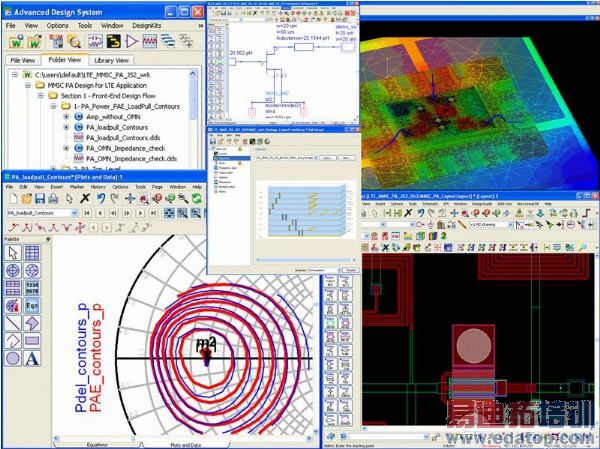
Task: Collapse the MMIC PA Design for LTE folder
Action: (x=28, y=85)
